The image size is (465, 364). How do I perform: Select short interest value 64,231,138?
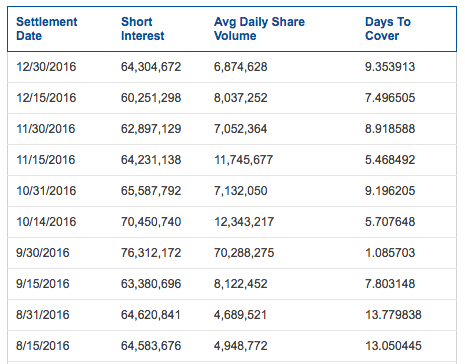pyautogui.click(x=151, y=160)
